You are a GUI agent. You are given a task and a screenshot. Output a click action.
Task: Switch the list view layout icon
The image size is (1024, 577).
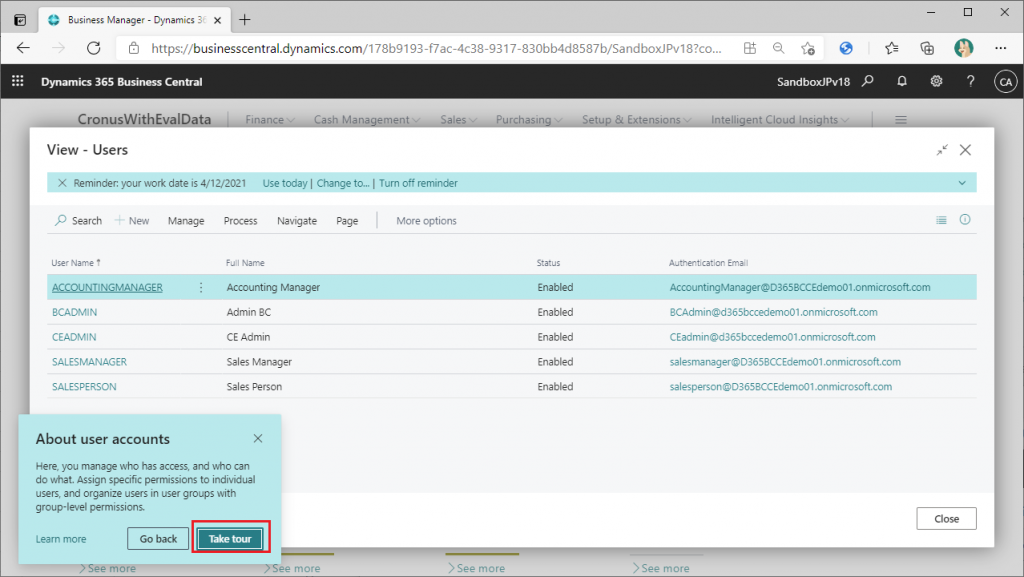941,220
